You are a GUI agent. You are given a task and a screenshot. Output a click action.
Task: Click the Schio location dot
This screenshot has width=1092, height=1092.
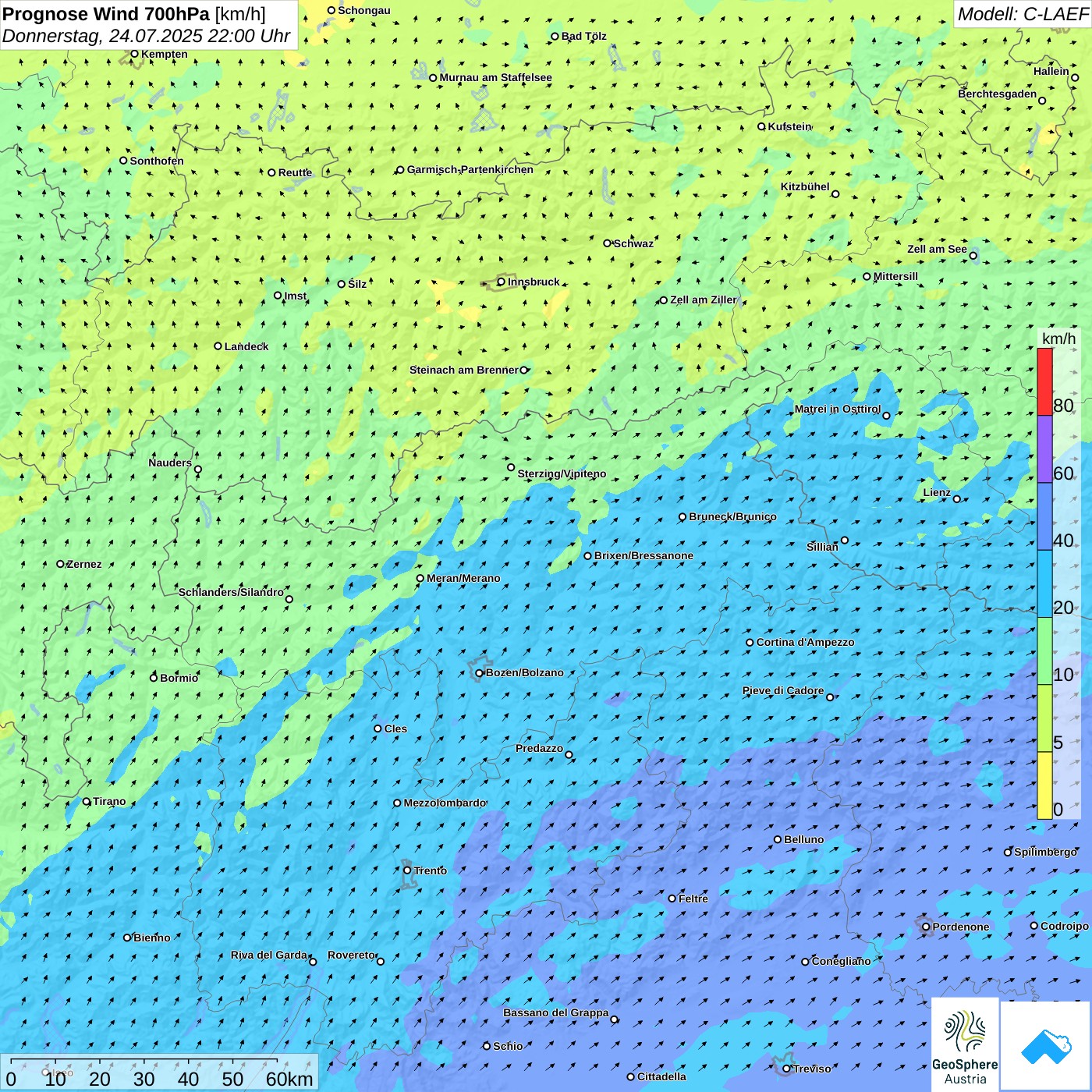coord(487,1046)
